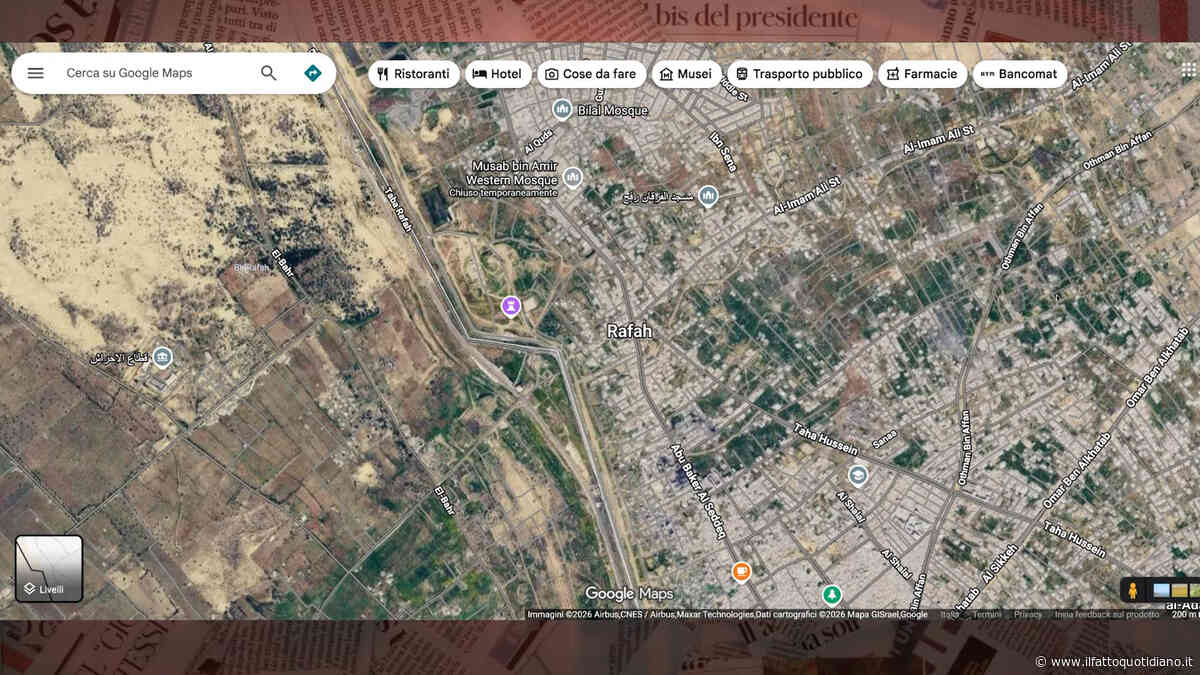
Task: Show Bancomat locations on the map
Action: pos(1019,74)
